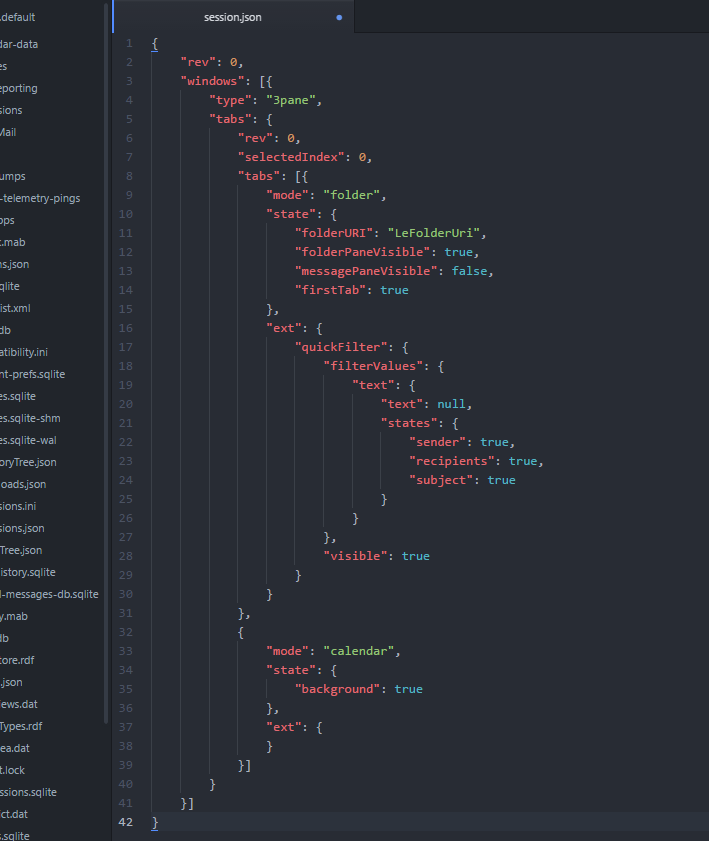Switch to the session.json tab

pos(233,17)
